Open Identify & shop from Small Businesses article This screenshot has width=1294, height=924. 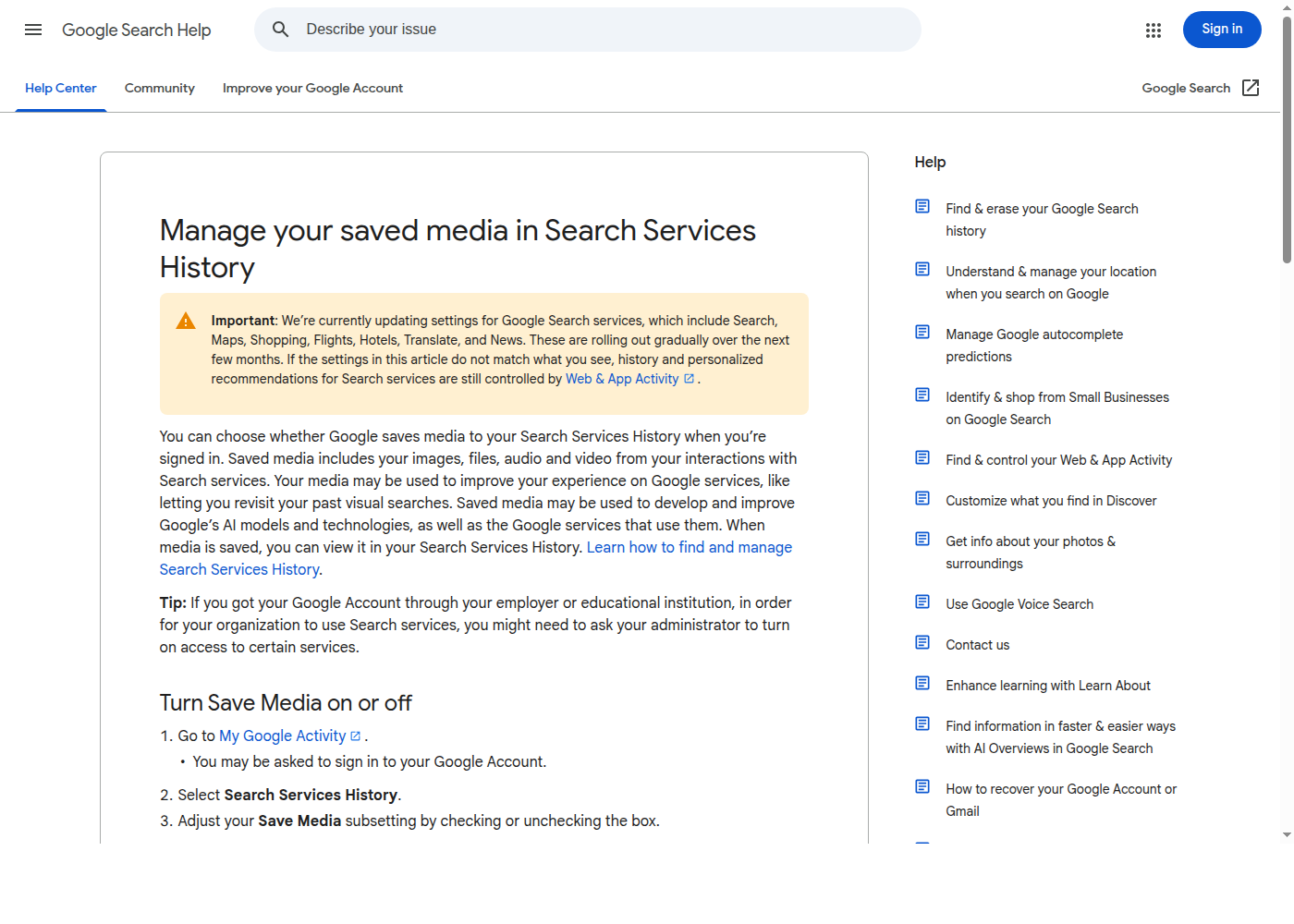(x=1057, y=408)
